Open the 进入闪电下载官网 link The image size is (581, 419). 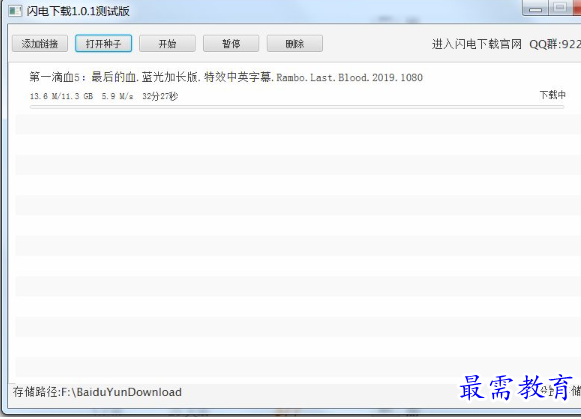pyautogui.click(x=477, y=44)
